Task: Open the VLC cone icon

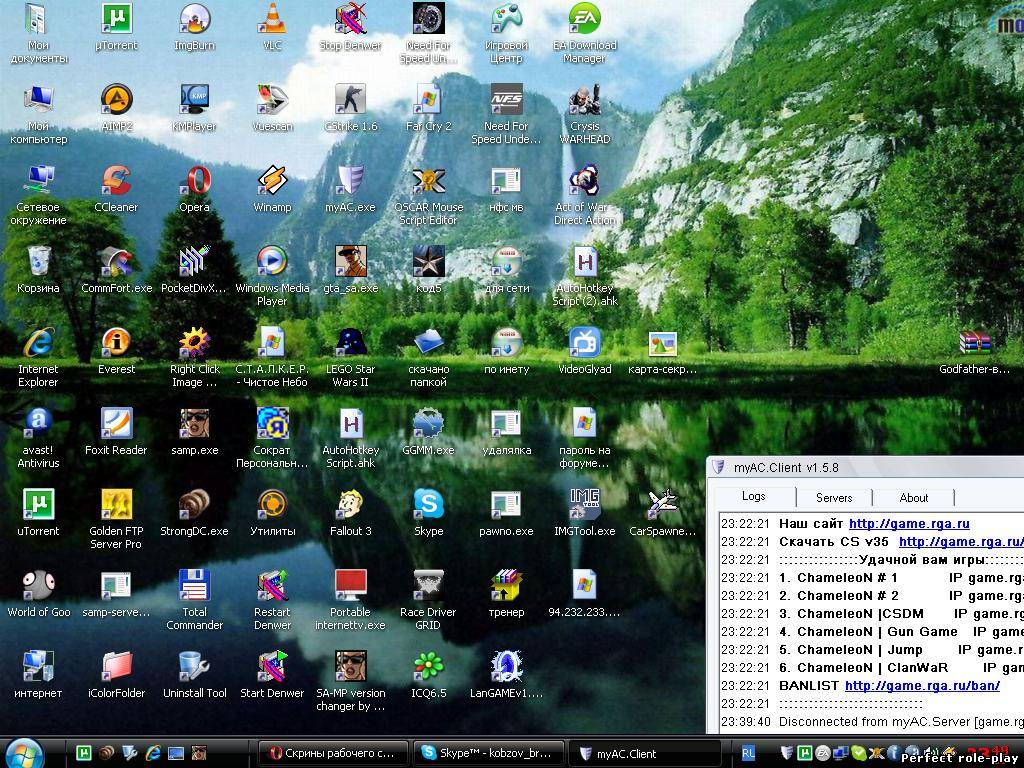Action: tap(272, 27)
